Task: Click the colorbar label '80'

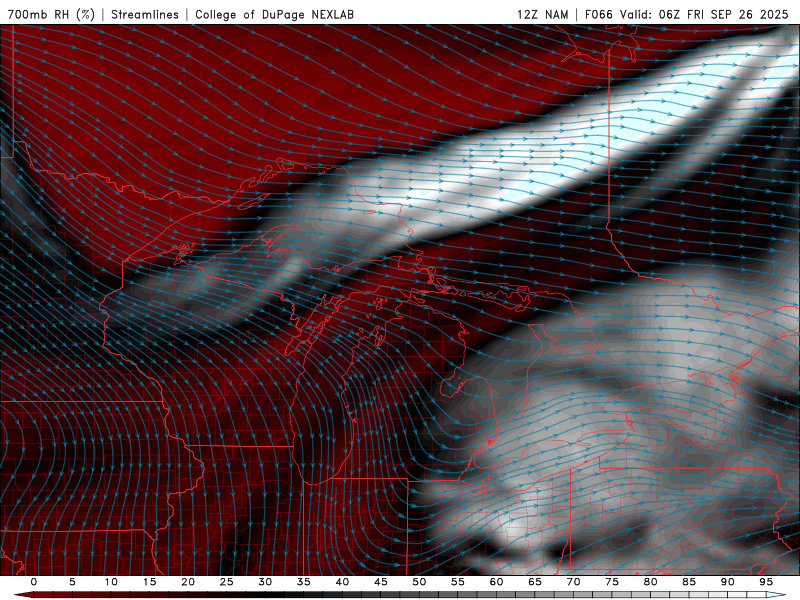Action: point(650,582)
